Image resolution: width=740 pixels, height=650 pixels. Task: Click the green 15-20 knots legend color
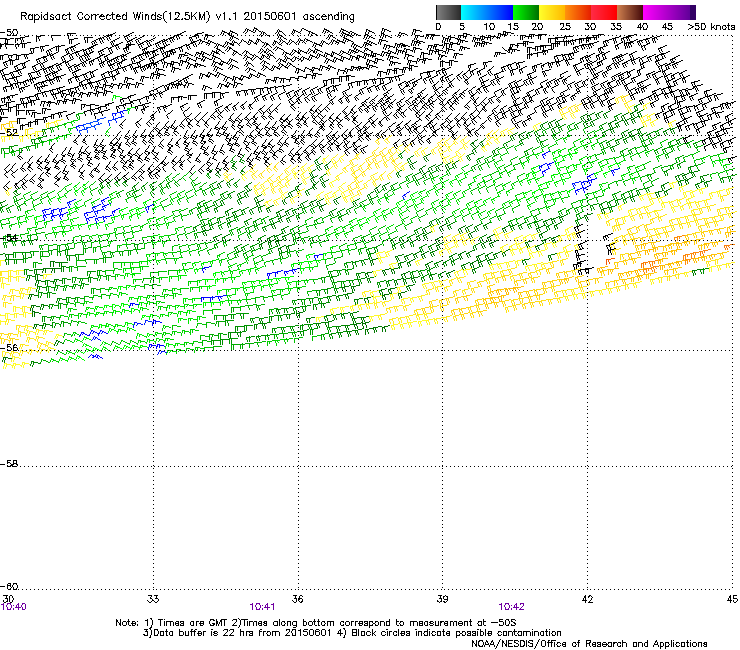pyautogui.click(x=526, y=12)
